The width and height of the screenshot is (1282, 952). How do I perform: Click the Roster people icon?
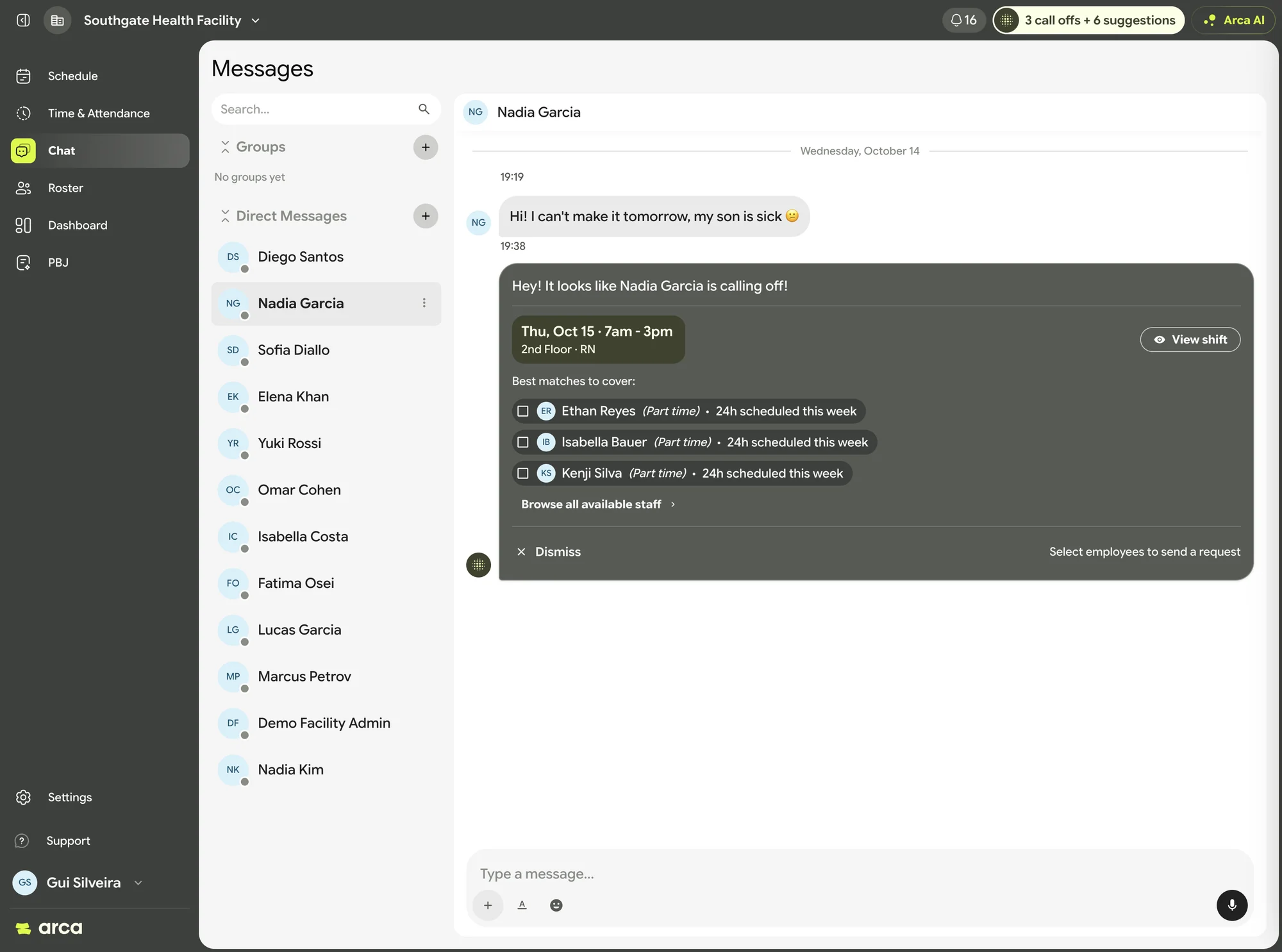pyautogui.click(x=23, y=188)
